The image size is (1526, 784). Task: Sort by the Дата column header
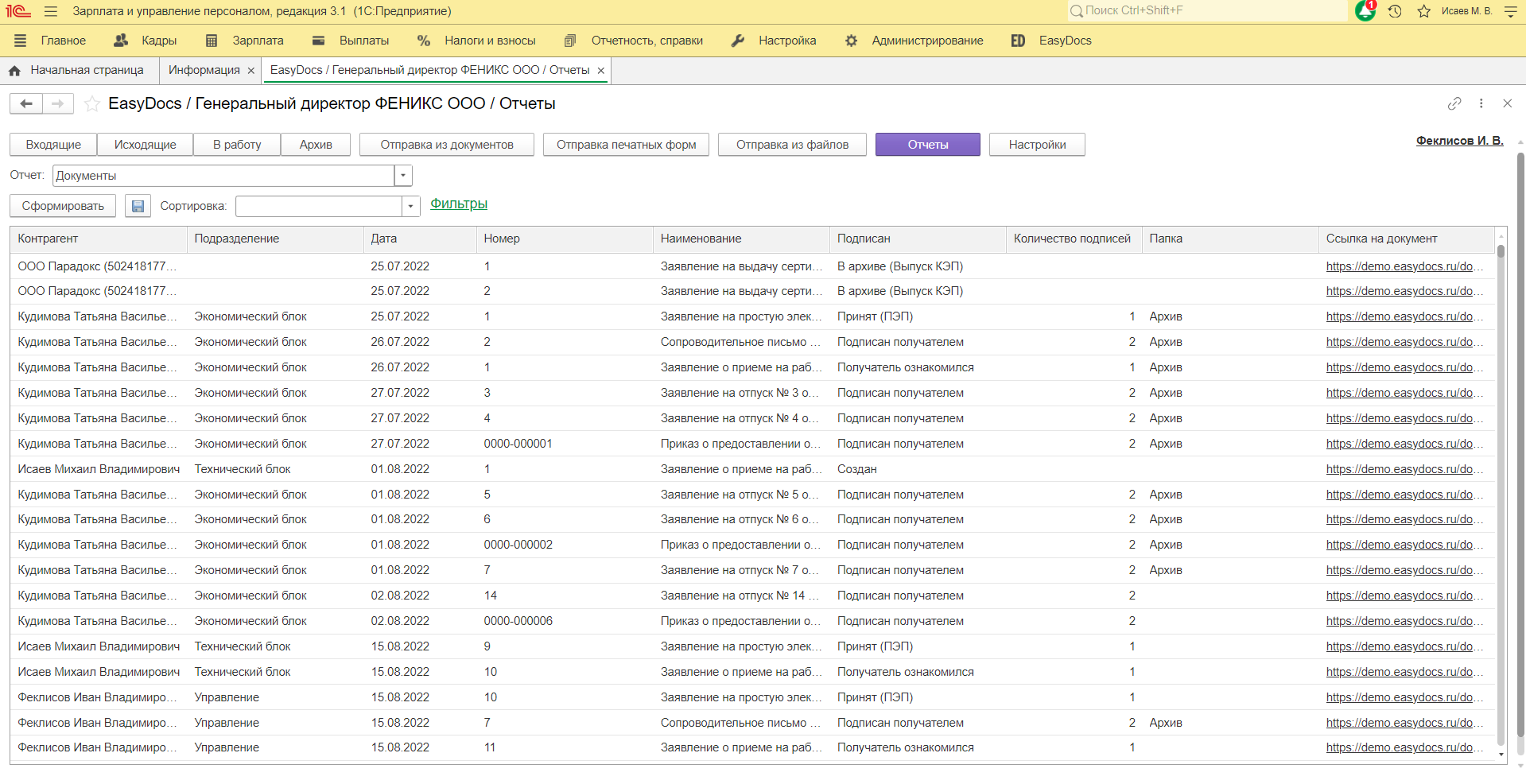[420, 239]
